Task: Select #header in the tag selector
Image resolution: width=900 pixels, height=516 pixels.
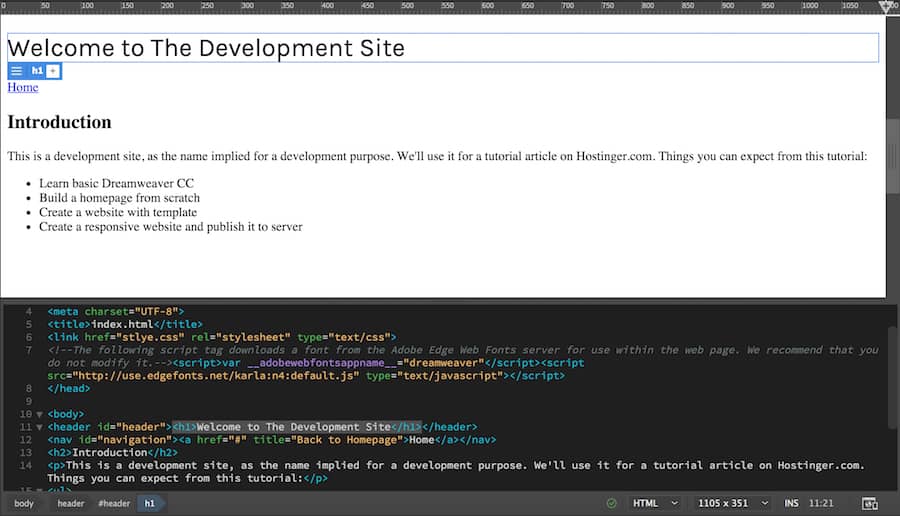Action: click(114, 503)
